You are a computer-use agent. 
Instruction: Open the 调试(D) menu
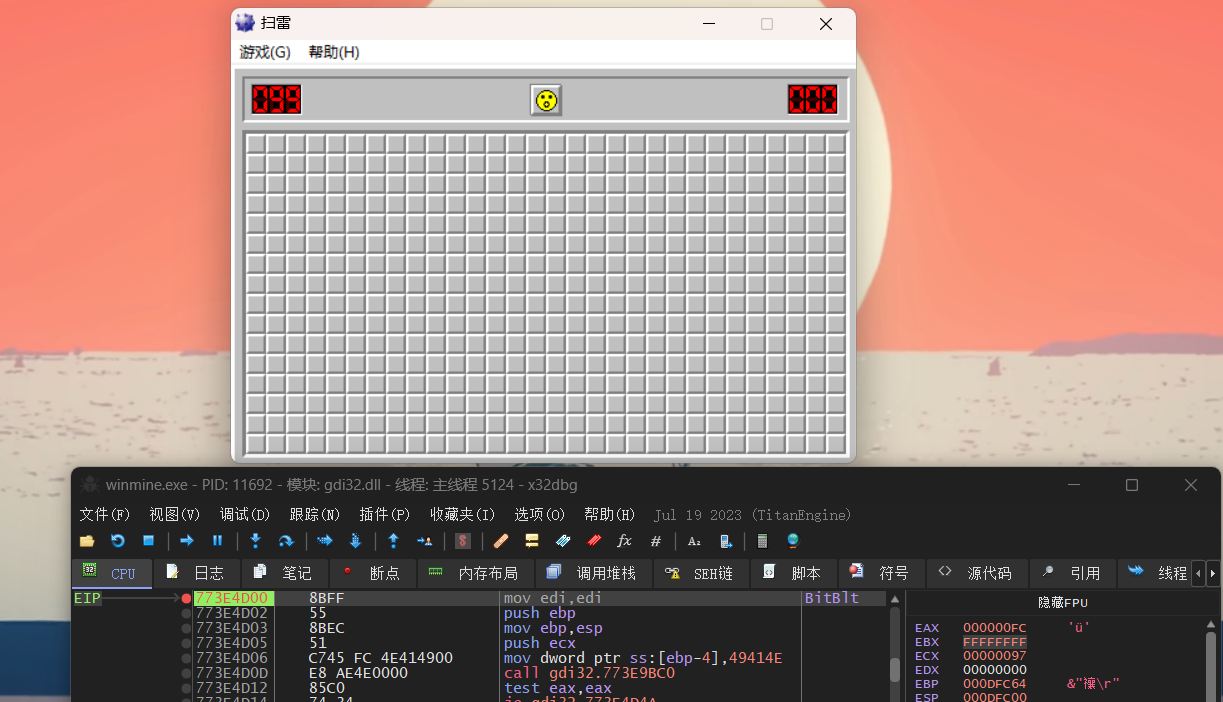click(x=245, y=514)
